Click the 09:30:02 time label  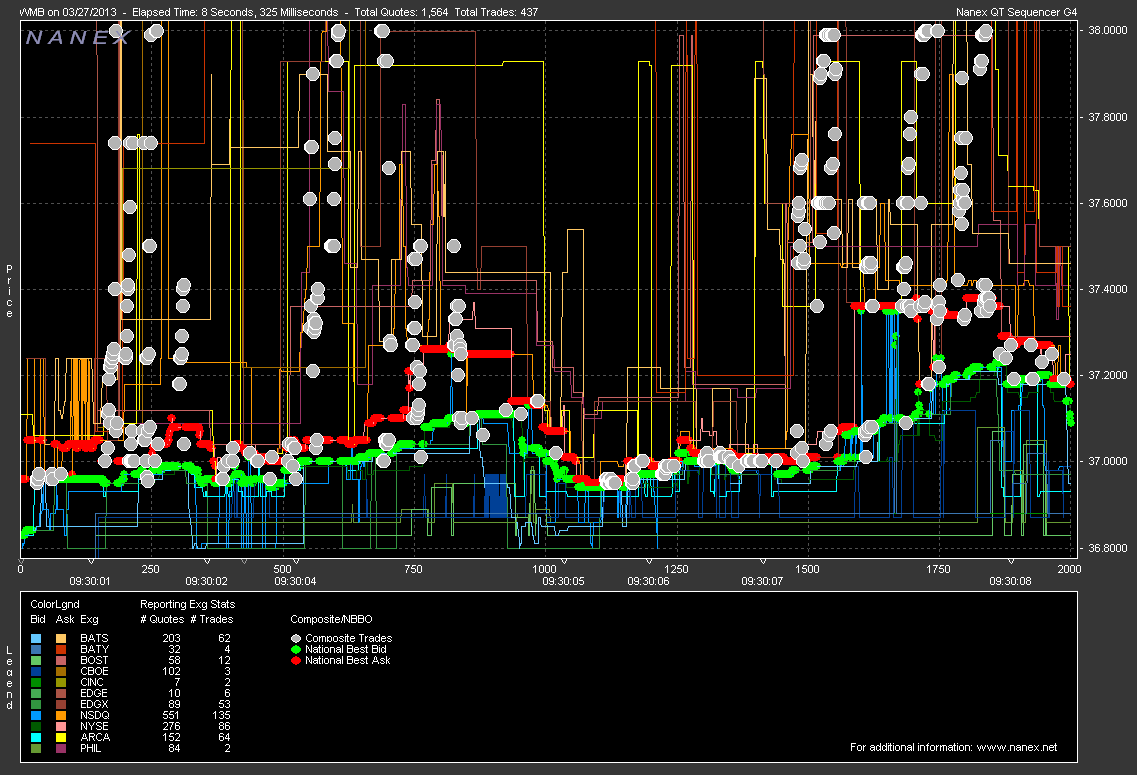pyautogui.click(x=207, y=581)
